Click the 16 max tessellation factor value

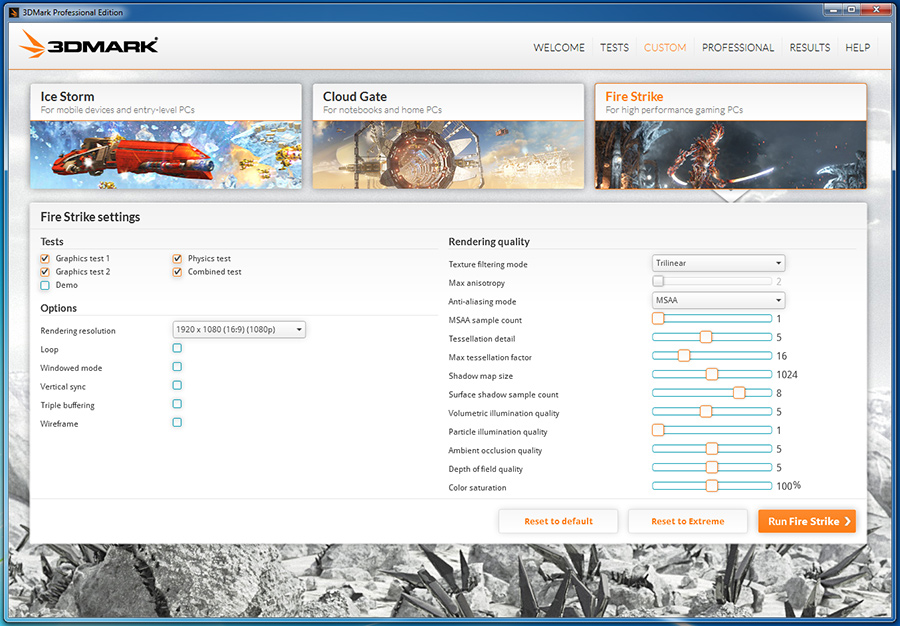[x=782, y=356]
